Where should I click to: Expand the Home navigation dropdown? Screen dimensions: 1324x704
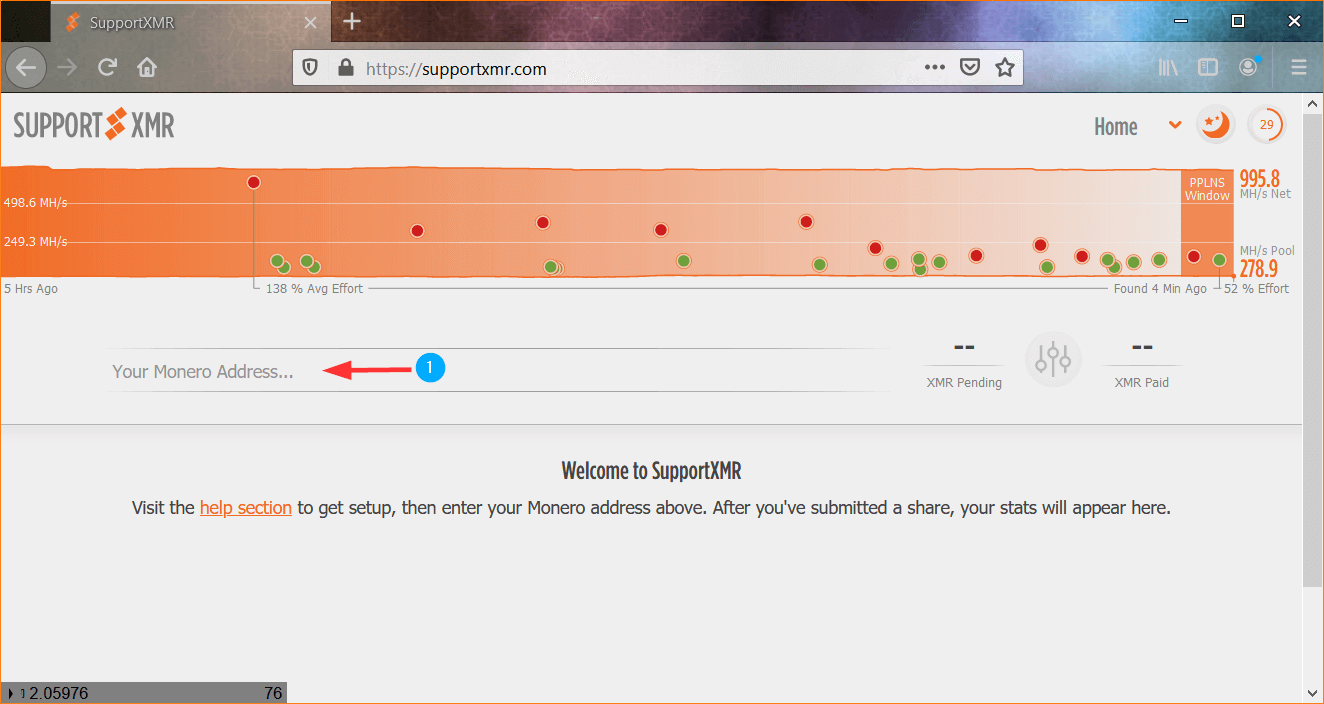click(1175, 126)
